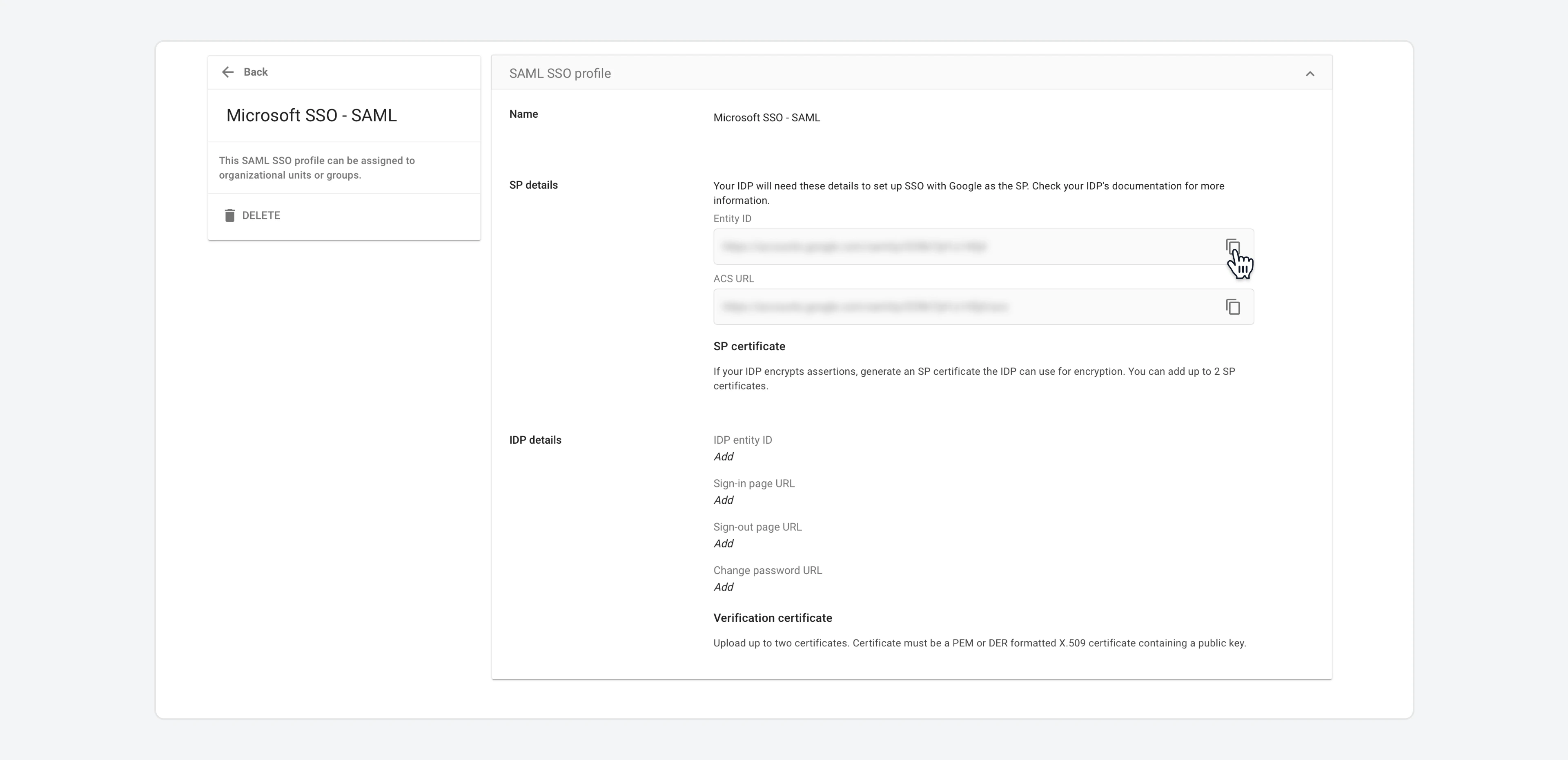Click the 'Upload up to two certificates' text
Viewport: 1568px width, 760px height.
980,644
